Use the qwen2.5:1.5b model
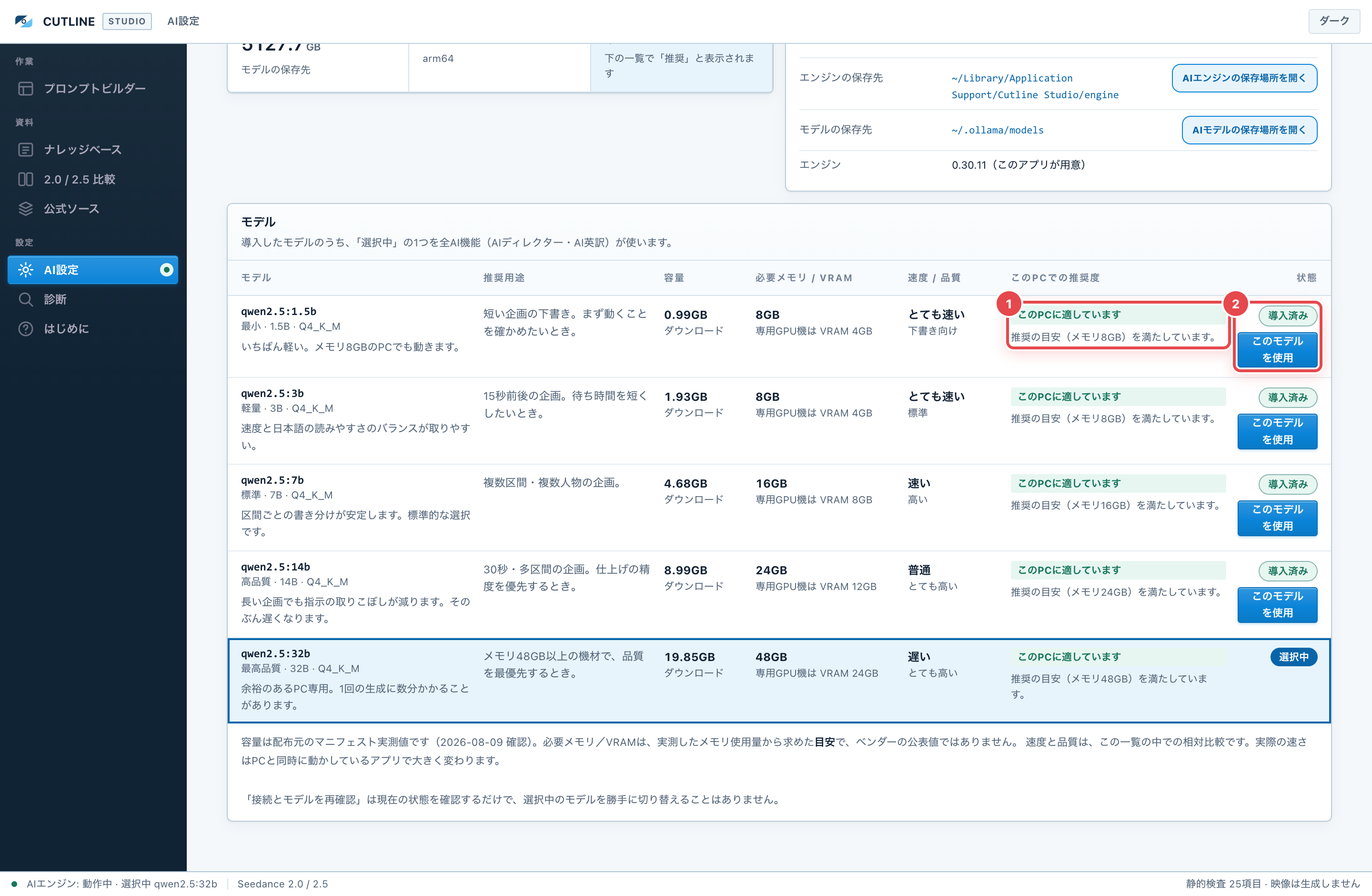1372x896 pixels. [x=1277, y=349]
